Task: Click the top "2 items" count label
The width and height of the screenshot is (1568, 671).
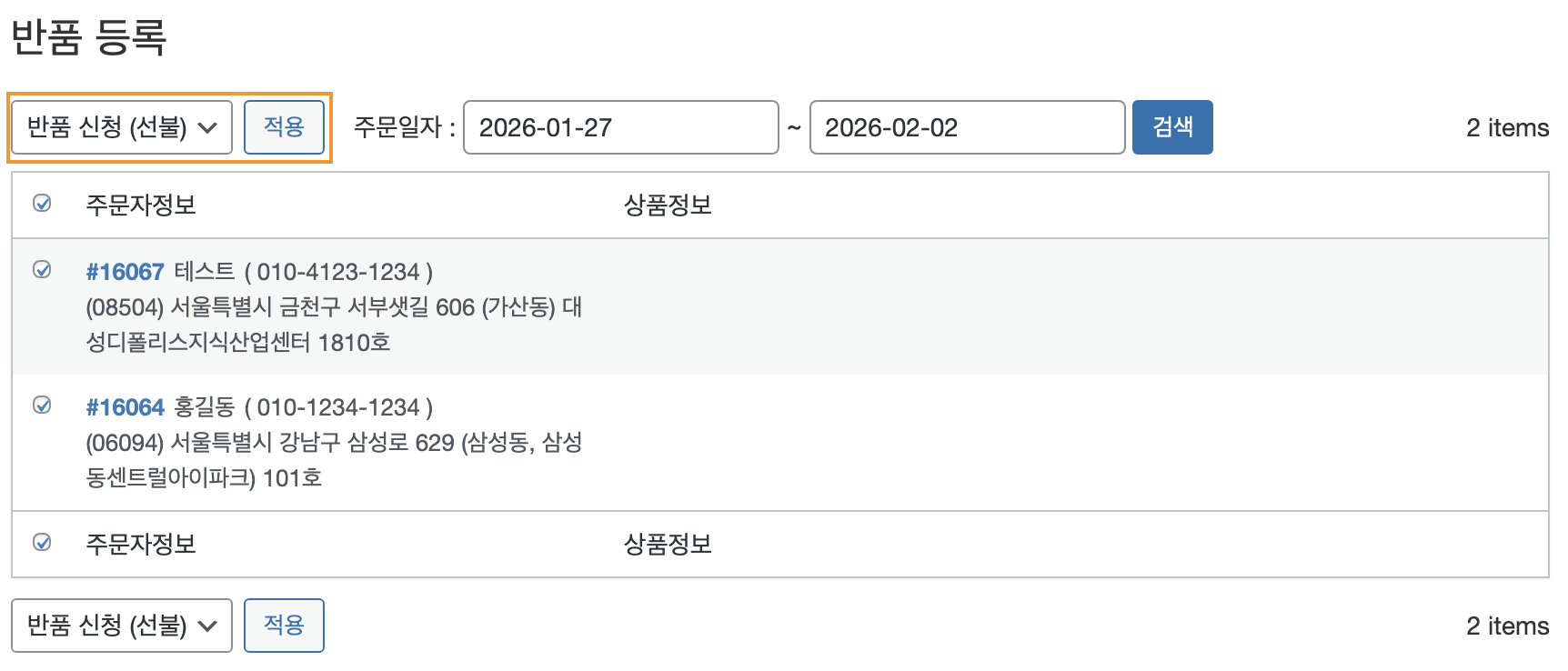Action: click(1507, 128)
